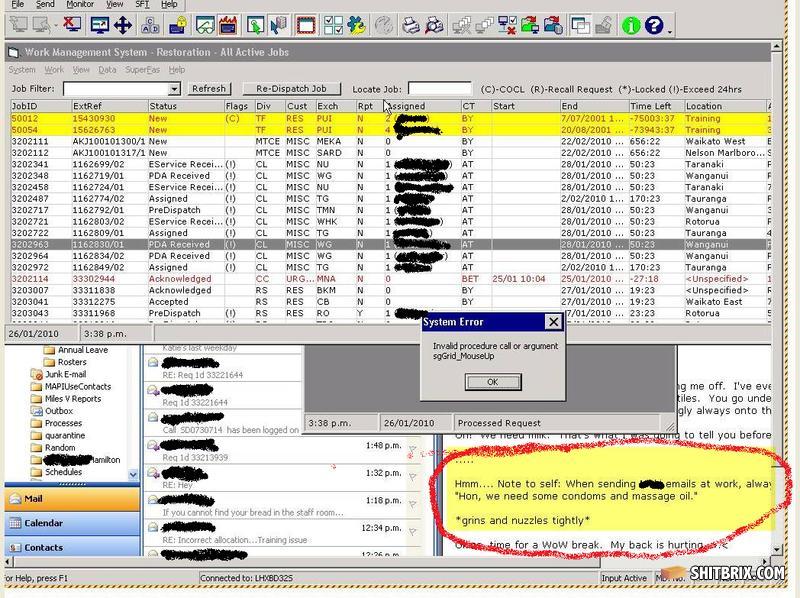Click the blue folder transfer icon

pos(553,24)
